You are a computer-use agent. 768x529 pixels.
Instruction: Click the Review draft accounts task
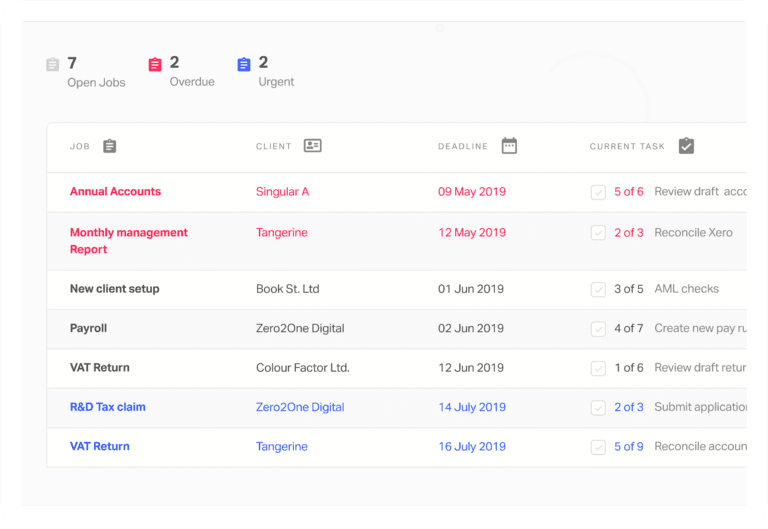700,192
